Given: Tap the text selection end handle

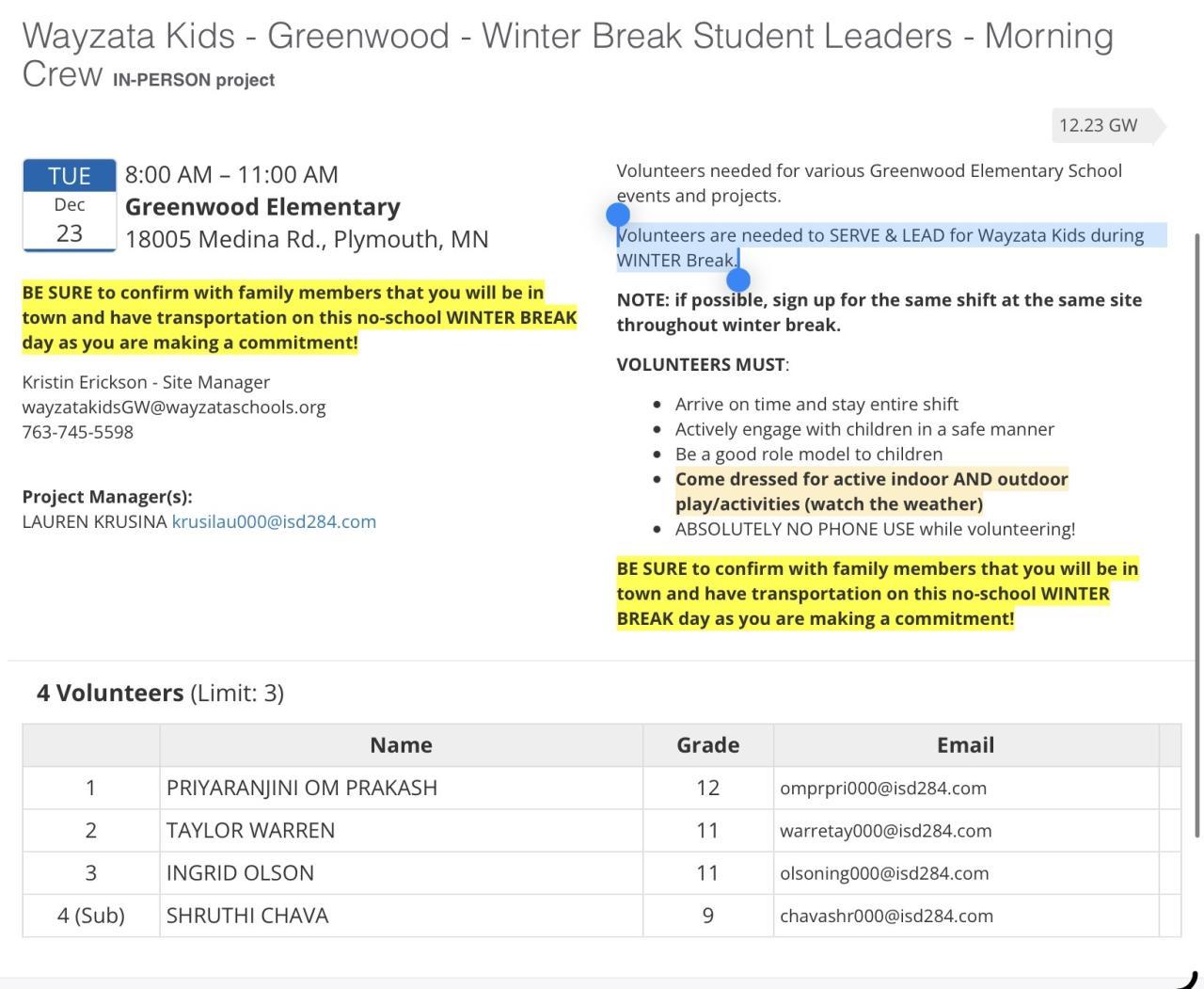Looking at the screenshot, I should click(x=738, y=279).
